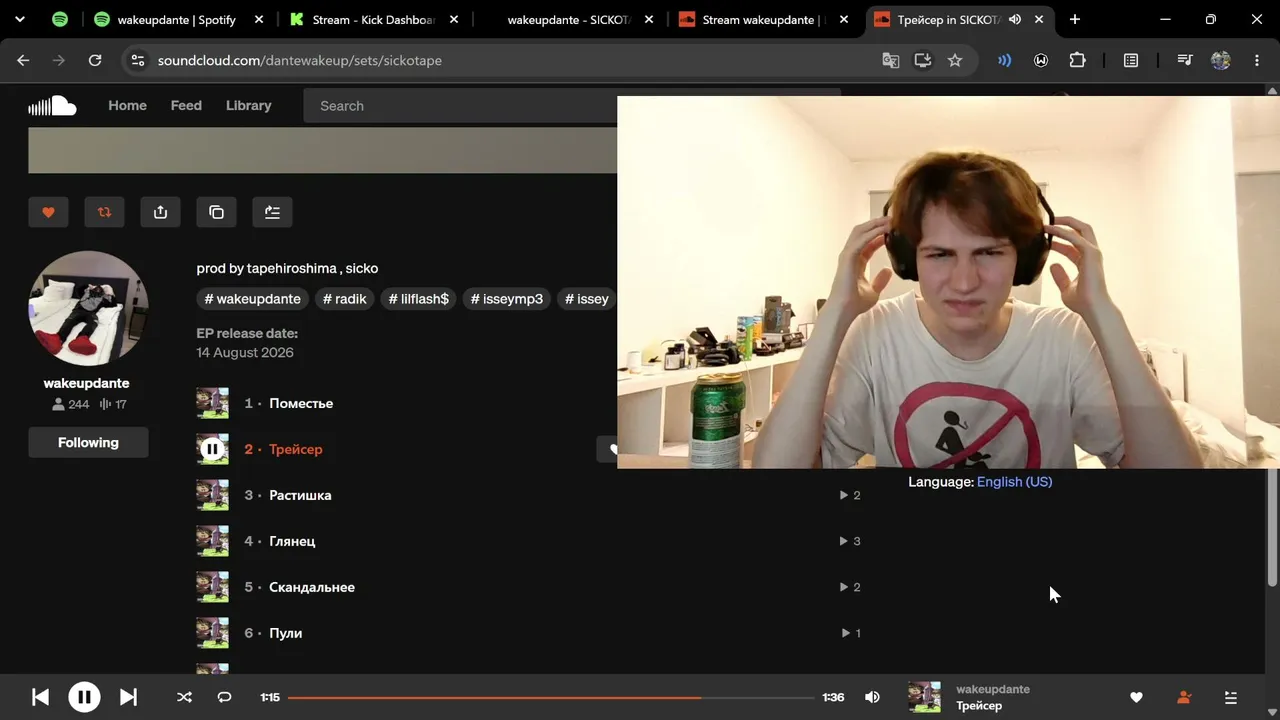Open the Feed page
Viewport: 1280px width, 720px height.
pos(186,105)
